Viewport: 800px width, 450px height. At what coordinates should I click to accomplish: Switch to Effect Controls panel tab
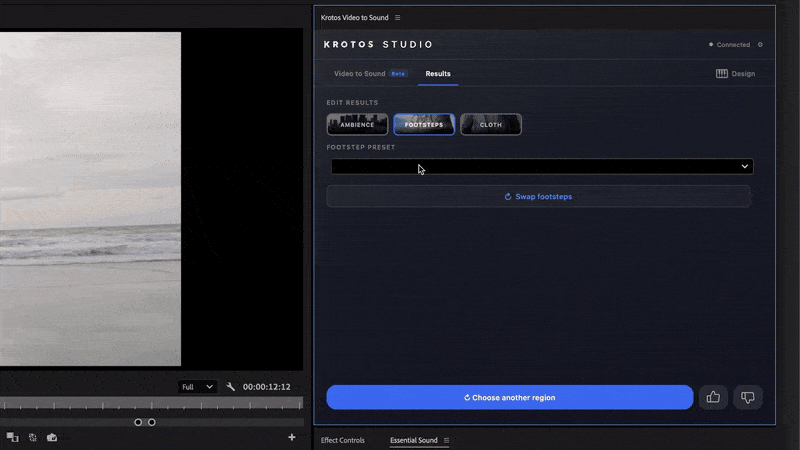[342, 440]
